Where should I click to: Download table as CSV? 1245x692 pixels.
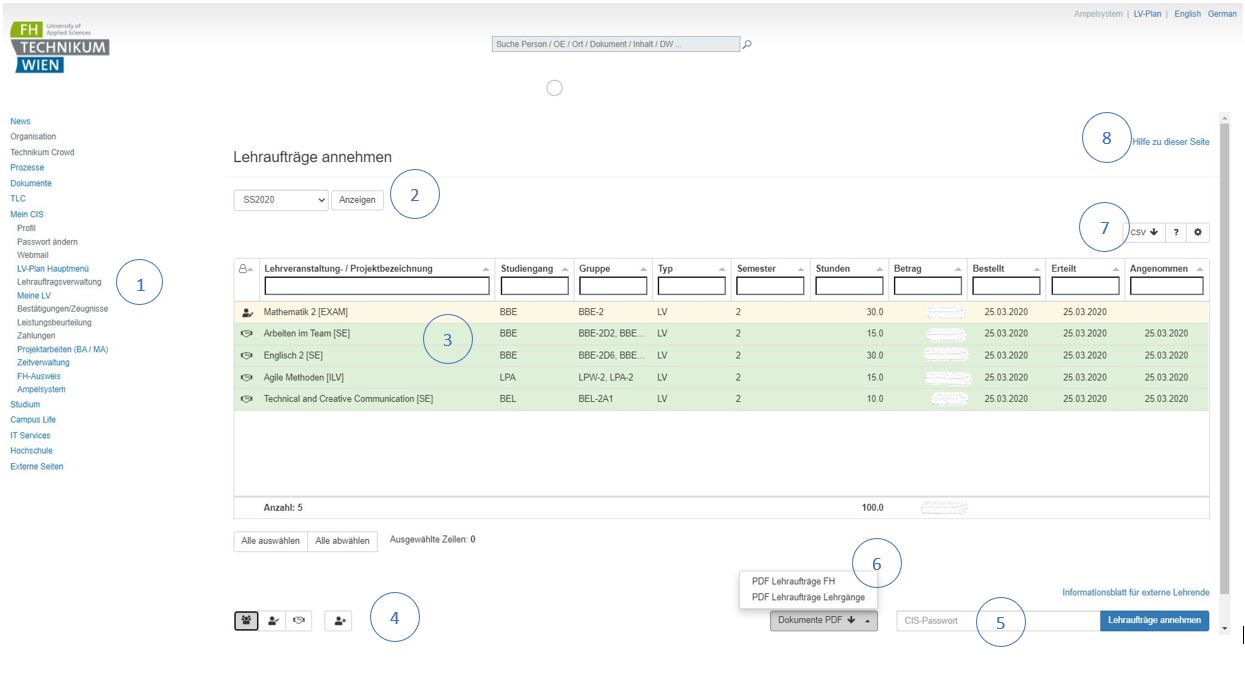pyautogui.click(x=1144, y=232)
